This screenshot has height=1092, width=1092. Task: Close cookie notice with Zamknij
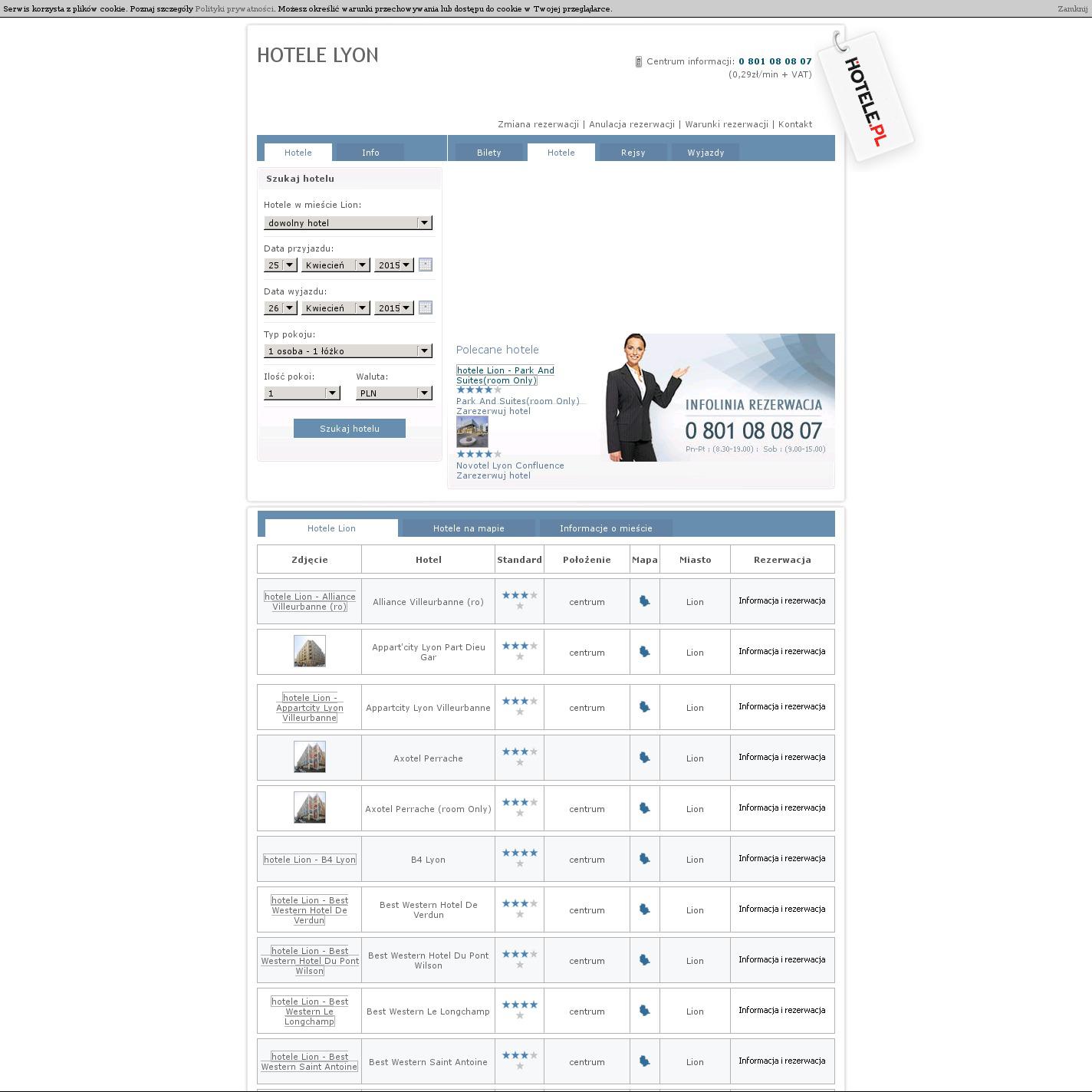click(1072, 9)
